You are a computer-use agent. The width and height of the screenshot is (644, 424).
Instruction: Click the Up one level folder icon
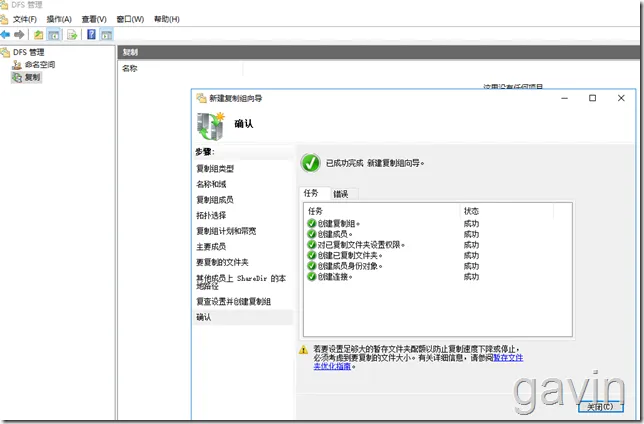(39, 35)
